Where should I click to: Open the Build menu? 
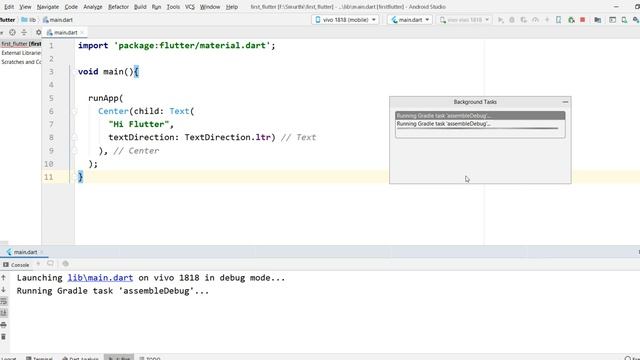coord(140,7)
